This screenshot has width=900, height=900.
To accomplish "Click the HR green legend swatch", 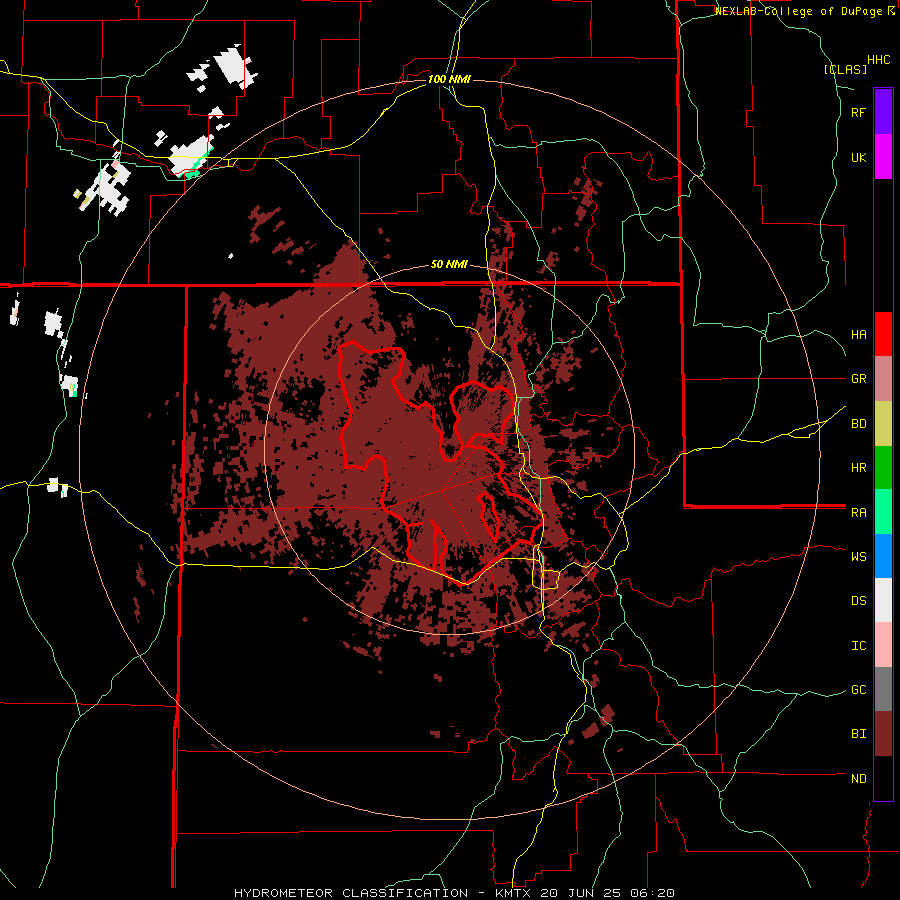I will (883, 468).
